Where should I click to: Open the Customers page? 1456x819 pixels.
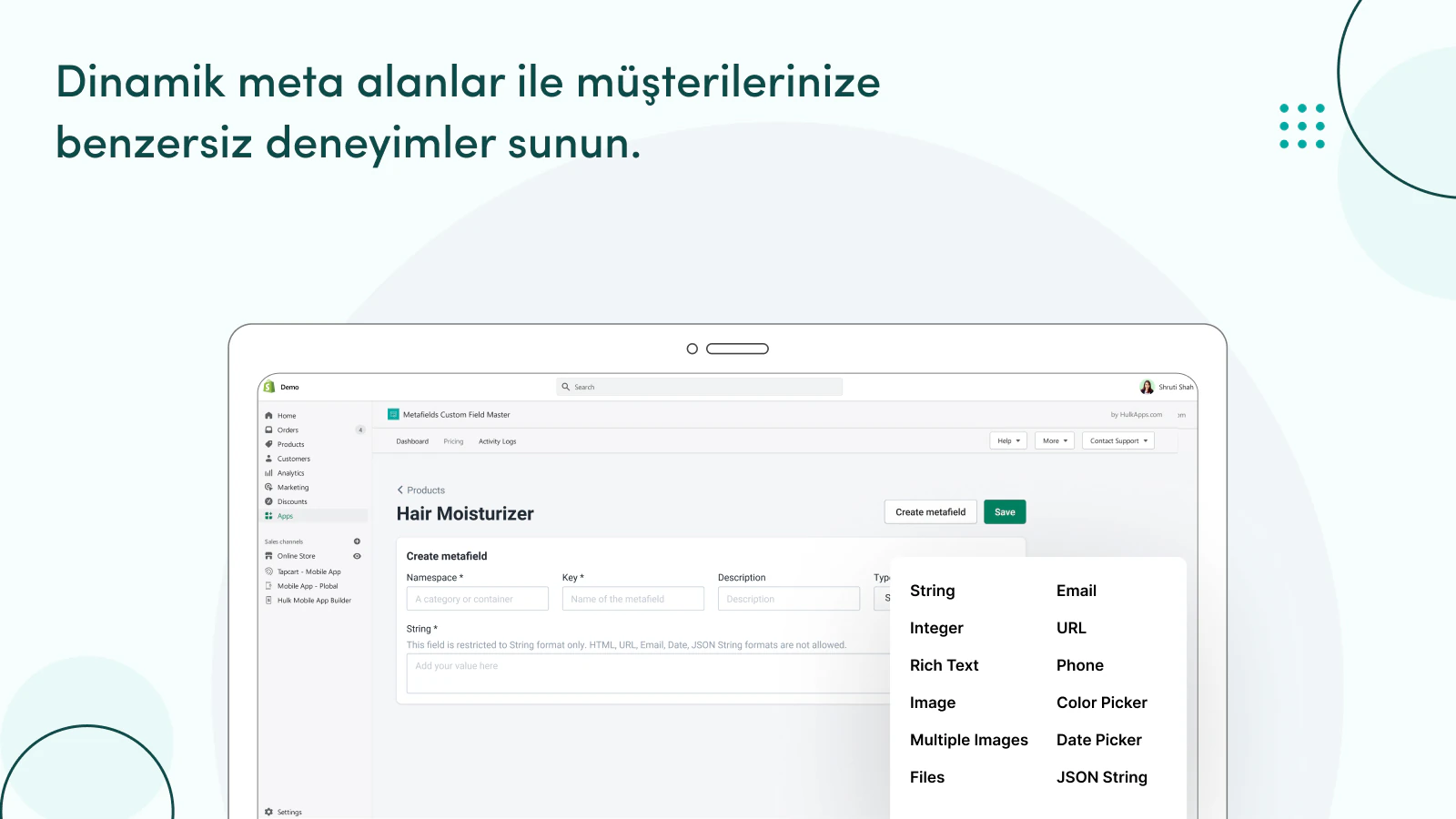pyautogui.click(x=293, y=459)
